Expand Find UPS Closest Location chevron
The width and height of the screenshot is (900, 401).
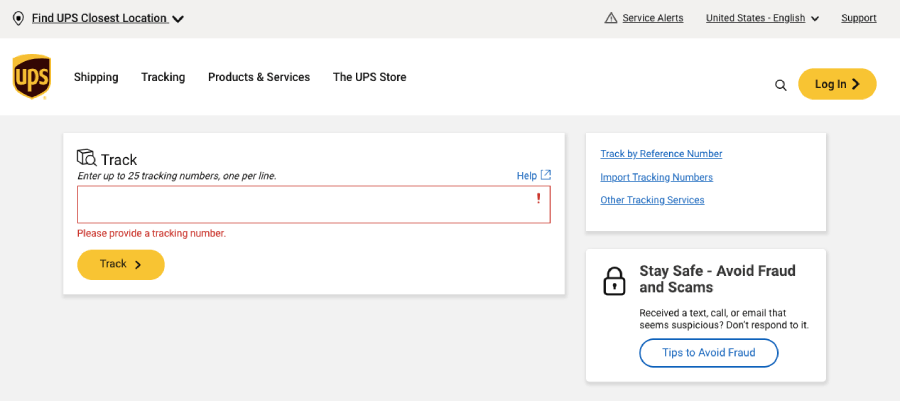coord(178,19)
